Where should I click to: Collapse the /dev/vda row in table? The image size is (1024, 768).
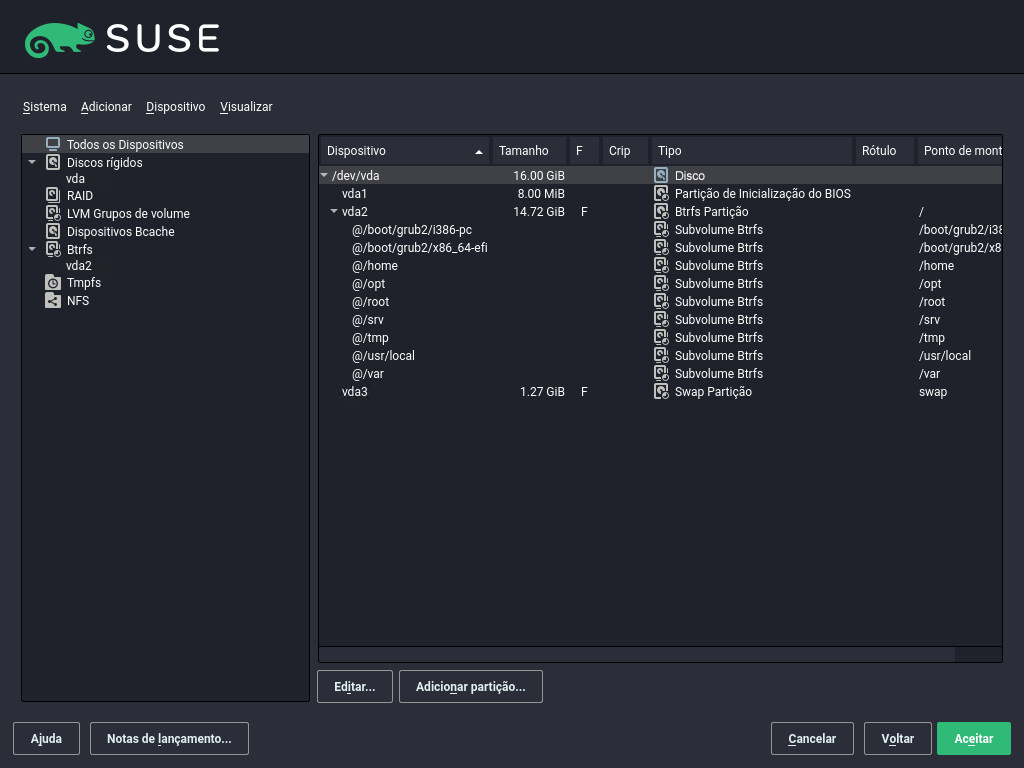click(324, 175)
